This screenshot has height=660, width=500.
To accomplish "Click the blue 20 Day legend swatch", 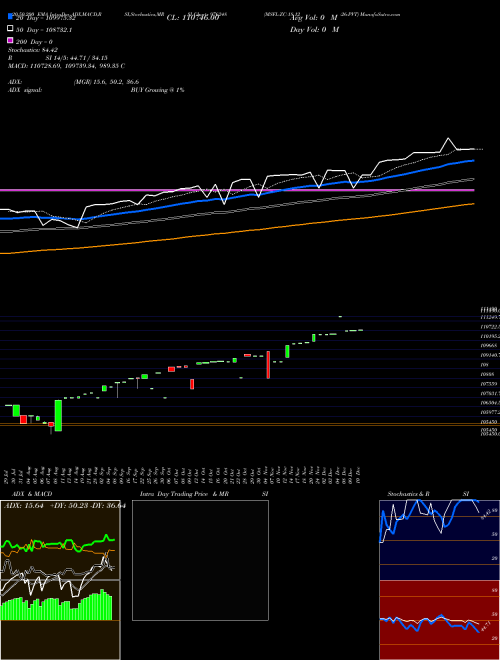I will 10,17.
